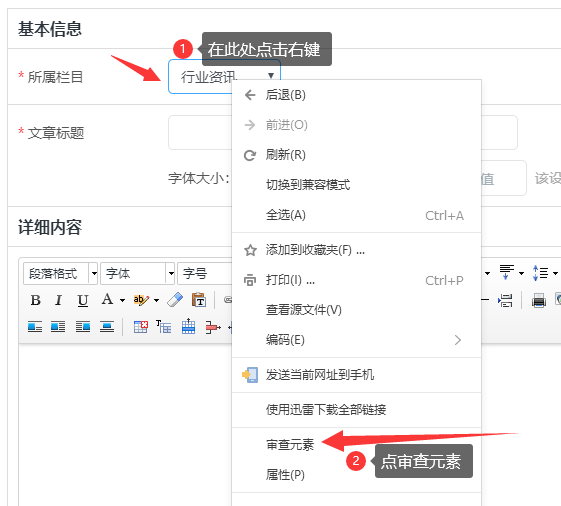The image size is (561, 506).
Task: Choose 审查元素 from context menu
Action: point(290,444)
